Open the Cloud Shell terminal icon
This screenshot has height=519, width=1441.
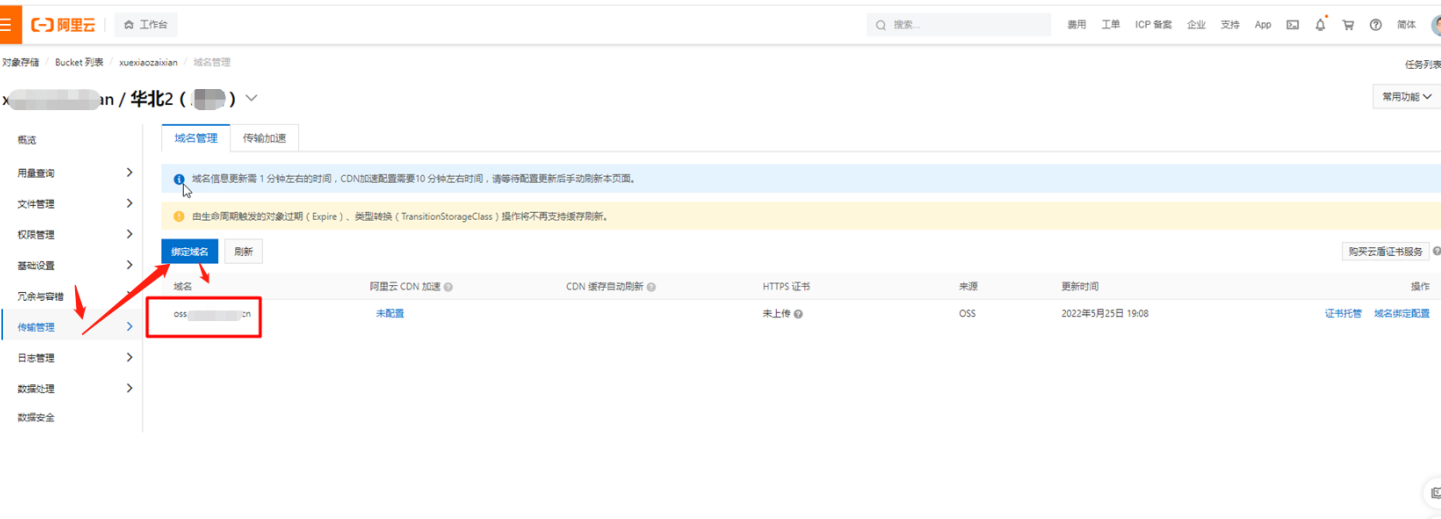(1292, 25)
